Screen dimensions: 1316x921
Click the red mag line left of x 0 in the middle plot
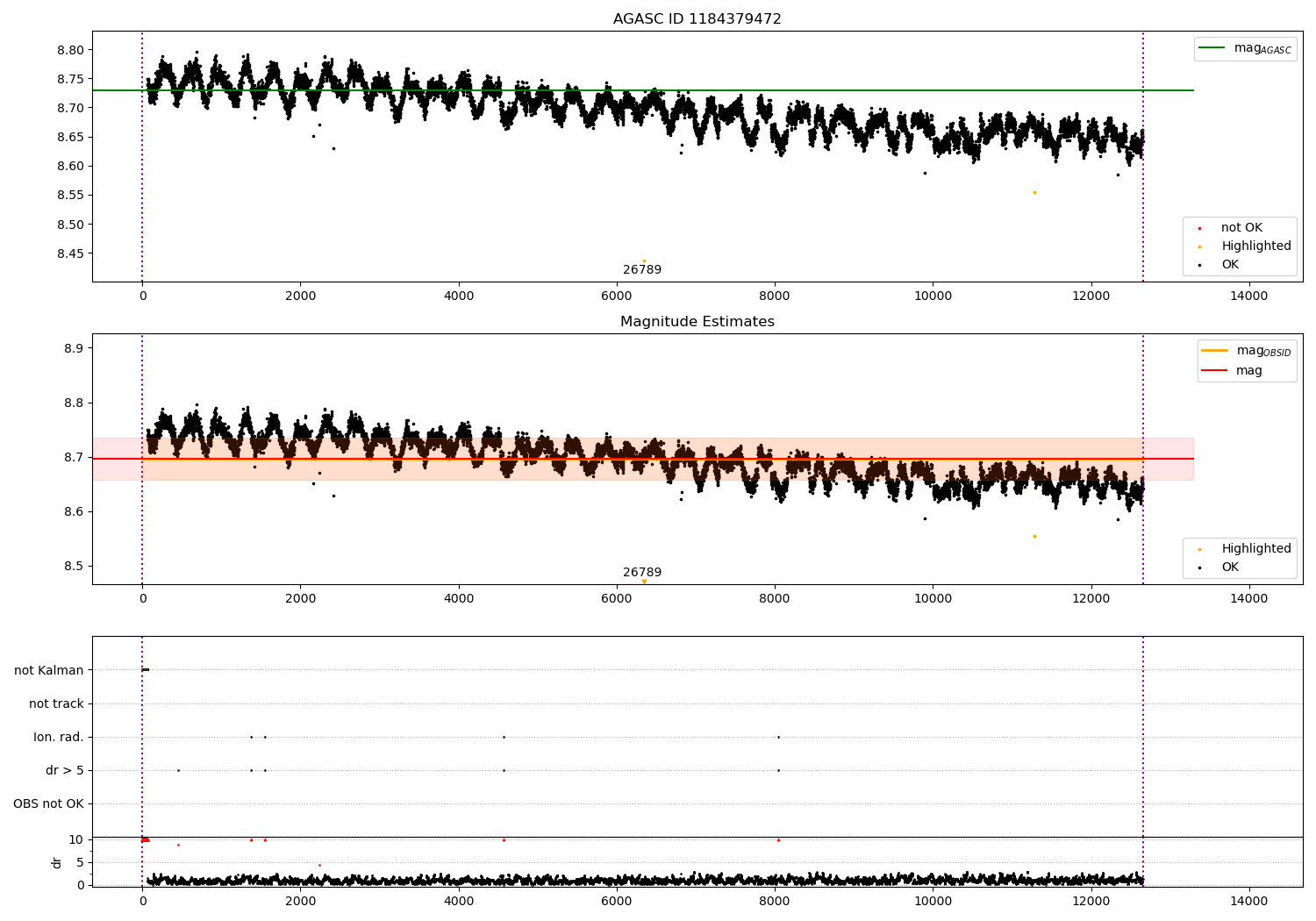tap(117, 459)
